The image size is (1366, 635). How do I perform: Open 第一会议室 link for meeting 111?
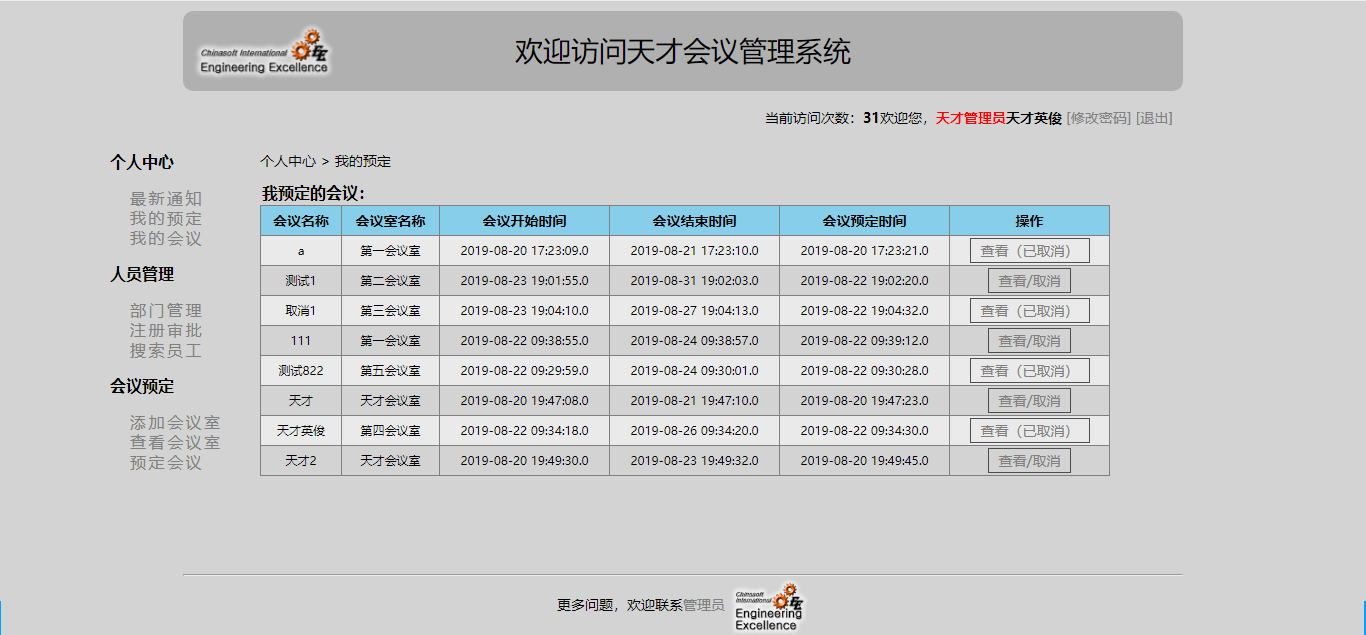tap(390, 340)
